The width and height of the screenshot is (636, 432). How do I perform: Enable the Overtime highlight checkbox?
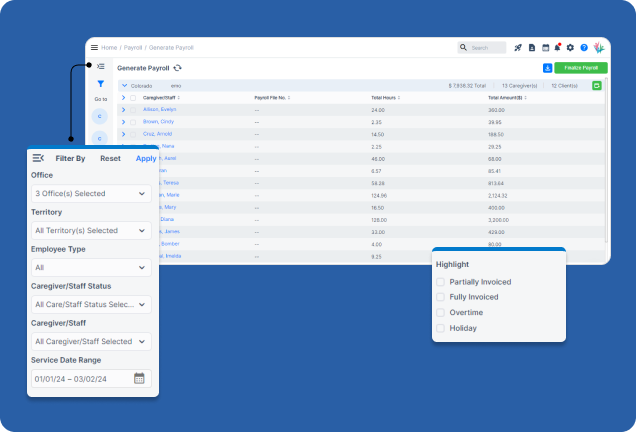coord(440,312)
